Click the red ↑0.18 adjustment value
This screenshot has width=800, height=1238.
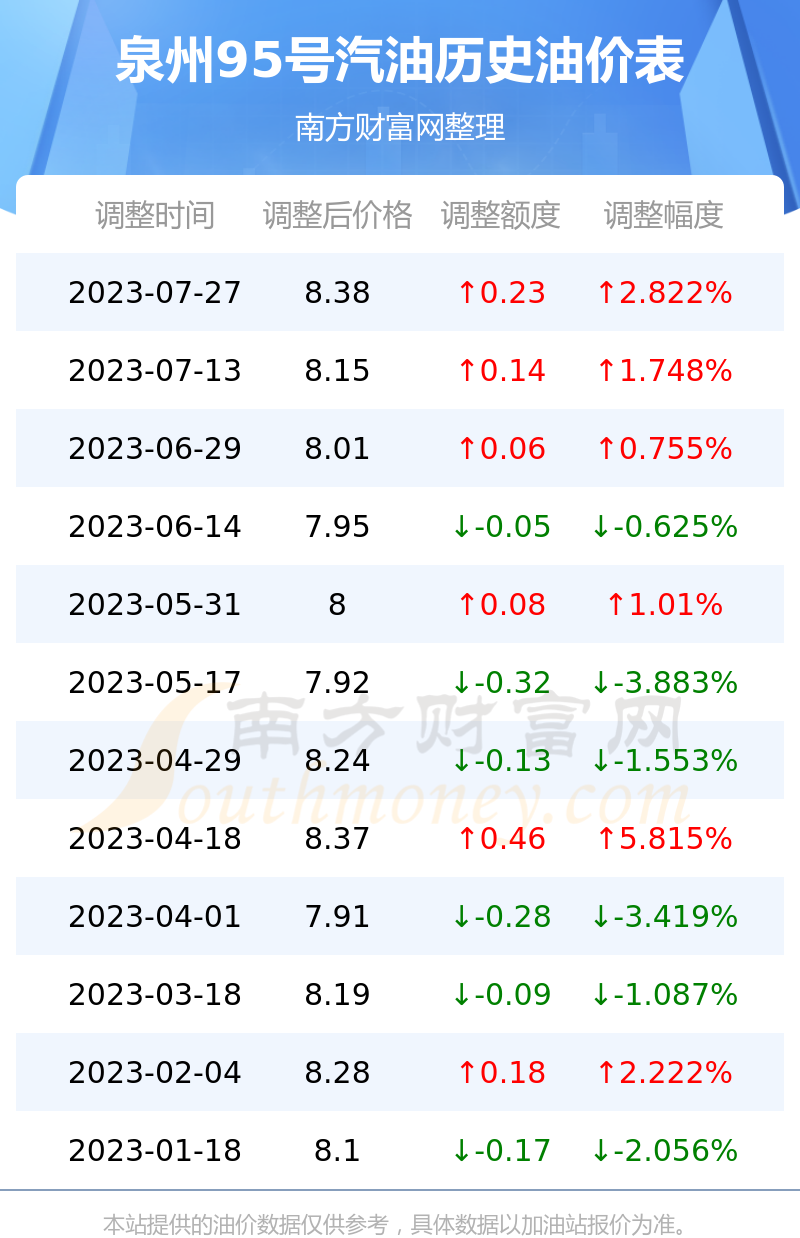501,1073
